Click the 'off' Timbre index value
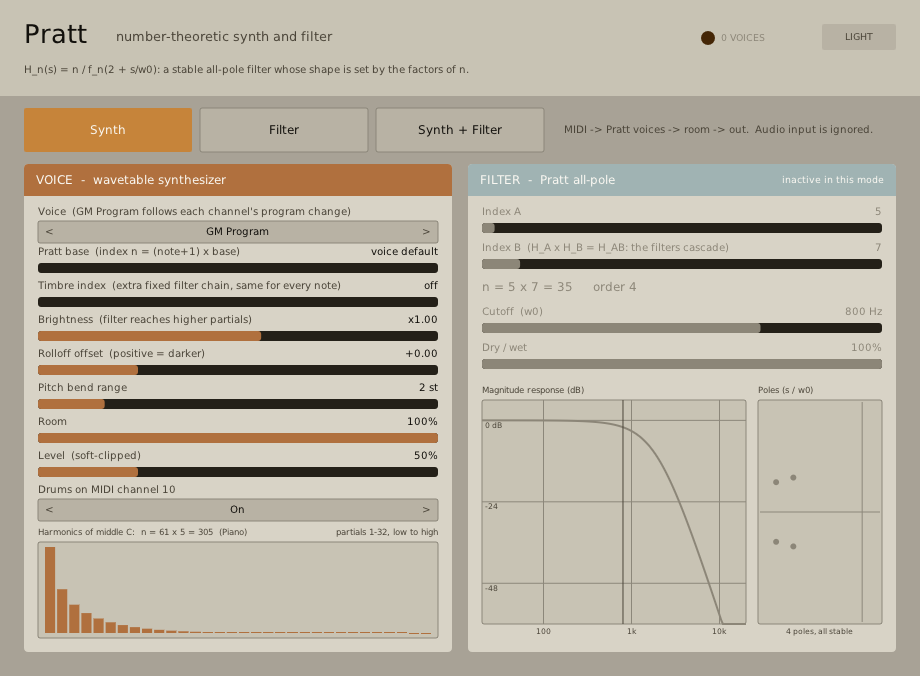The height and width of the screenshot is (676, 920). [x=431, y=286]
